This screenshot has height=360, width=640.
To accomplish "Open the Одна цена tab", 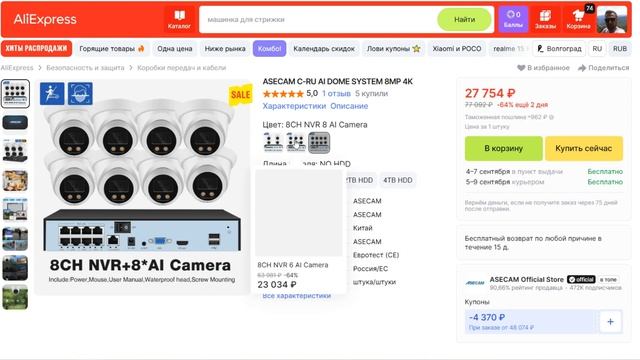I will point(175,49).
